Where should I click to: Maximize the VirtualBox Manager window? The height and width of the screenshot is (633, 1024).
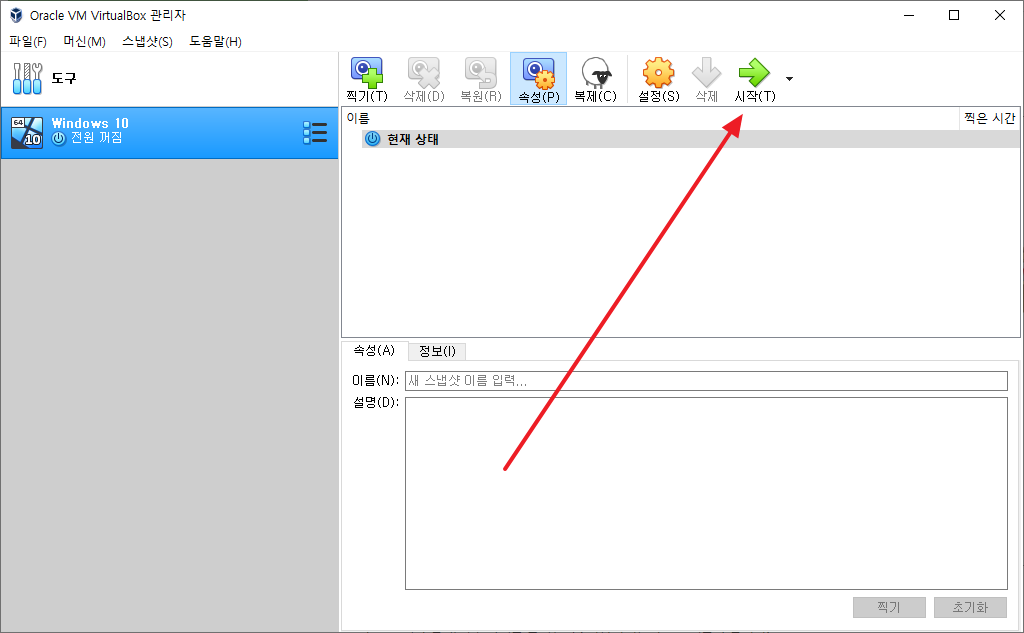click(954, 15)
